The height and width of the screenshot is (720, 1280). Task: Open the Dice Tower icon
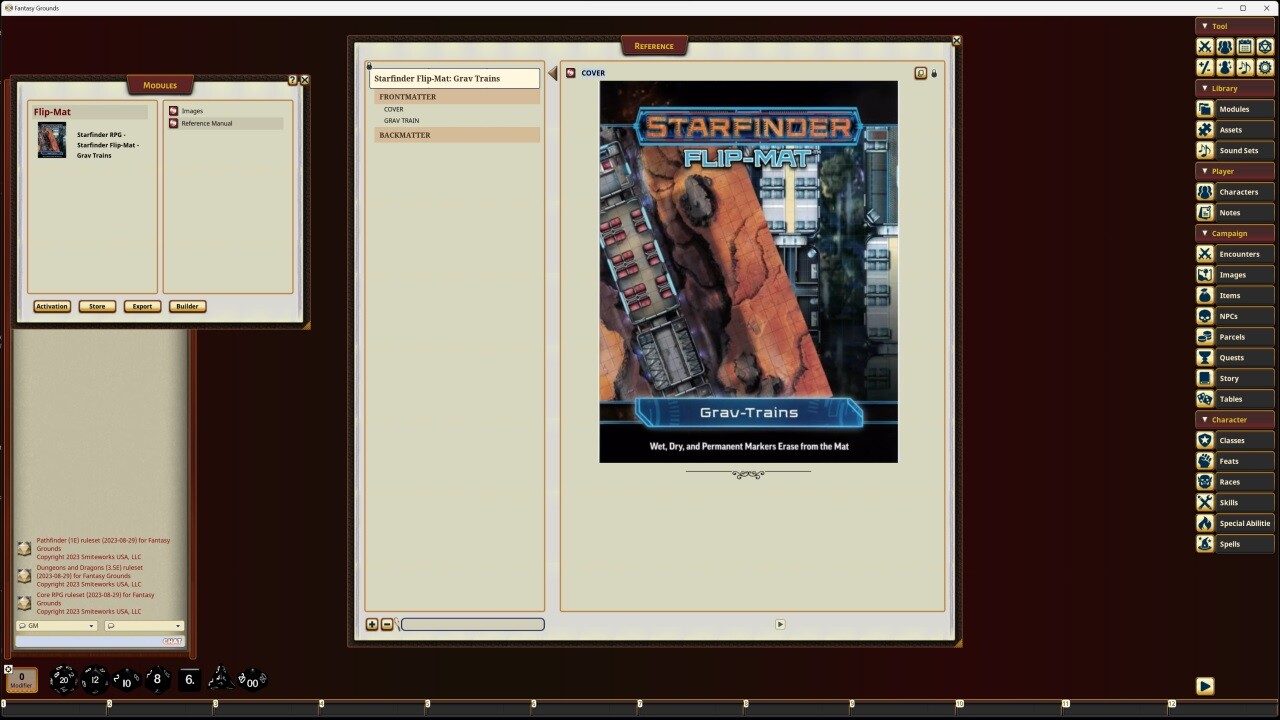click(1264, 46)
